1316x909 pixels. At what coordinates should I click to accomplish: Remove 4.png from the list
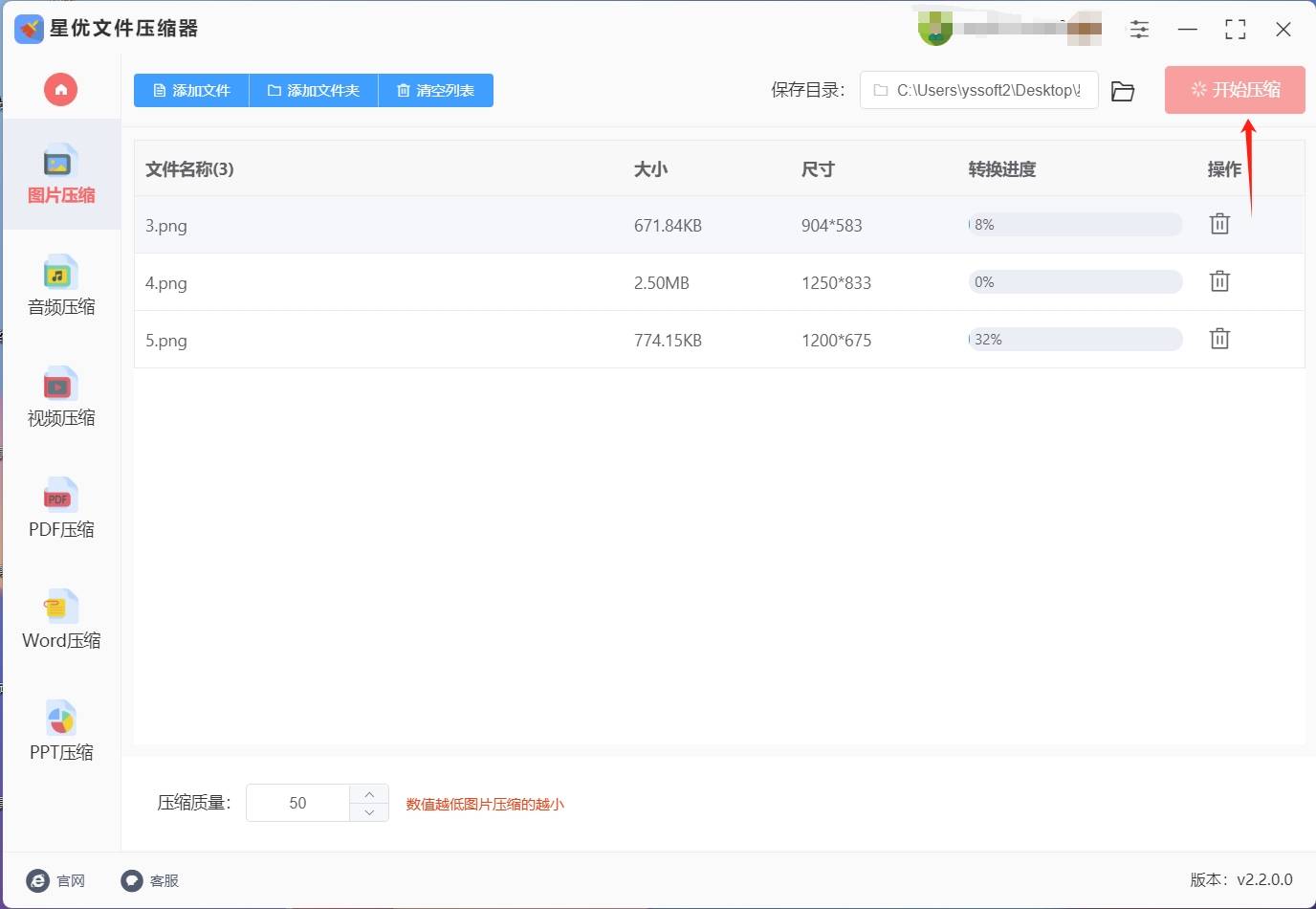pos(1218,280)
